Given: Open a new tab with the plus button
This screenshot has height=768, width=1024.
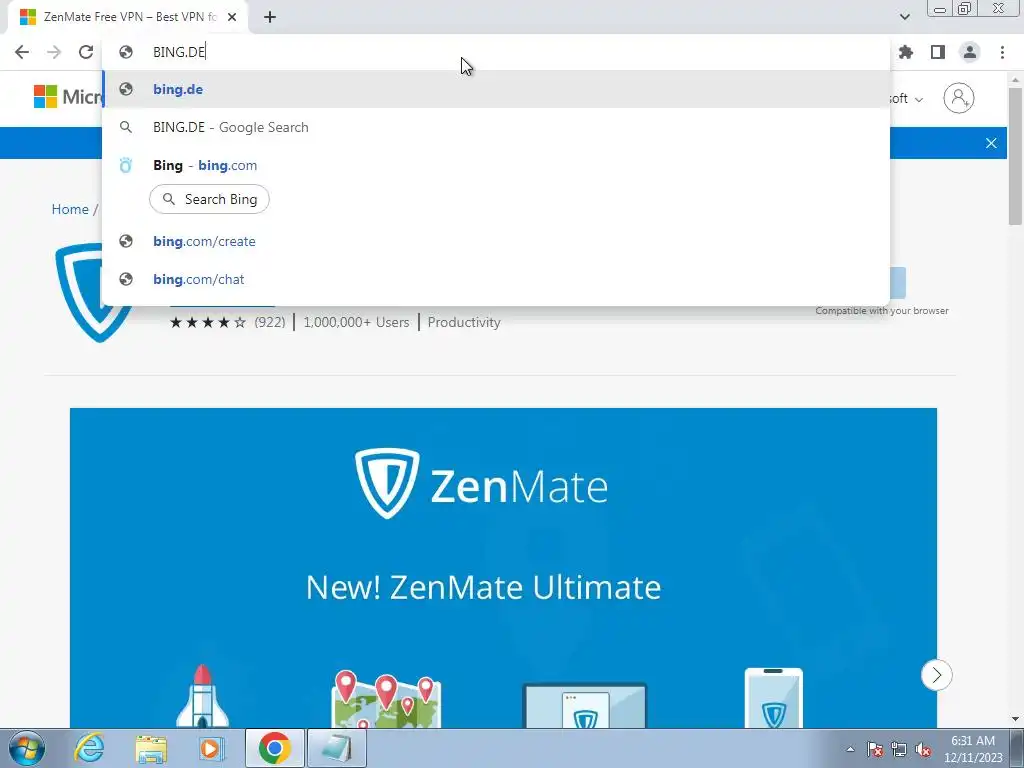Looking at the screenshot, I should [x=270, y=18].
